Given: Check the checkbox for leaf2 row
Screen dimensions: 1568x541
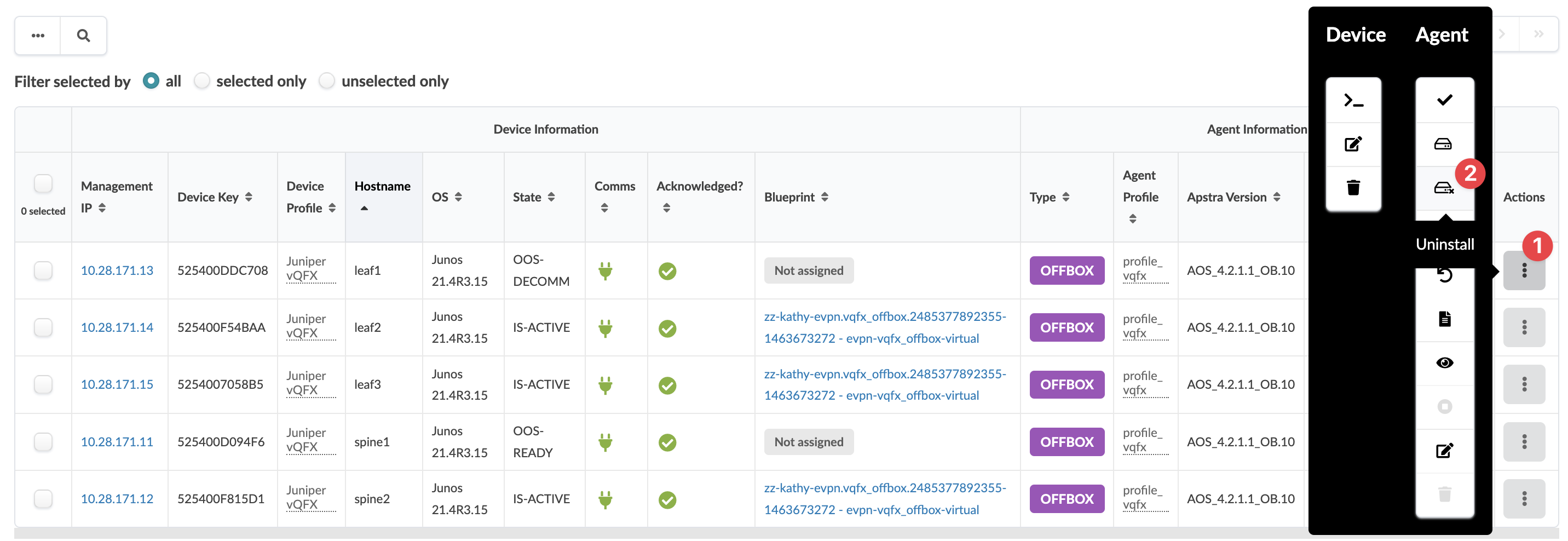Looking at the screenshot, I should (x=43, y=327).
